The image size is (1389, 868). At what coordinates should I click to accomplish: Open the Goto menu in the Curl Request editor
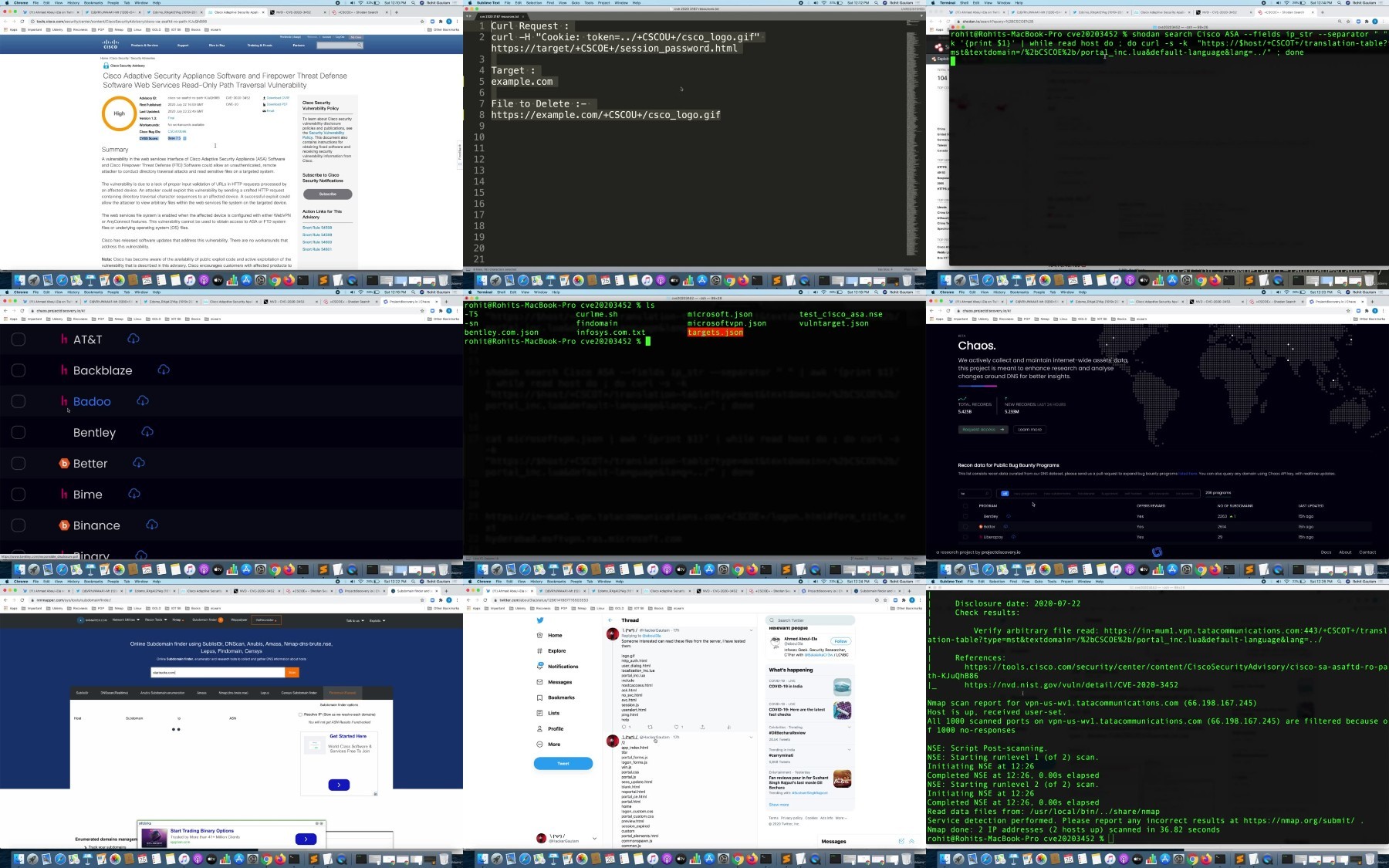tap(576, 2)
